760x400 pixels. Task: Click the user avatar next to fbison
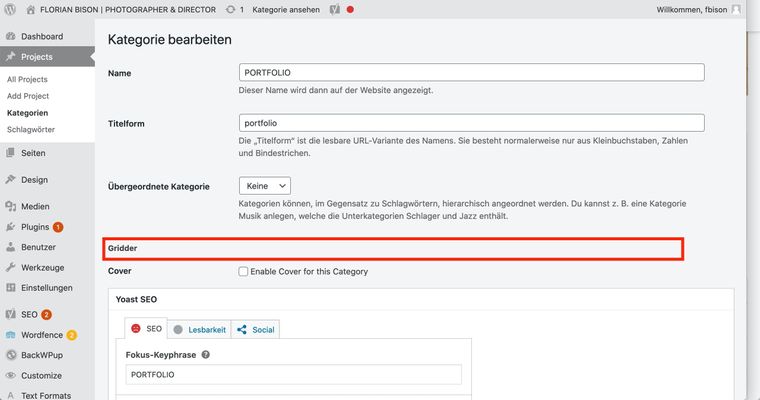tap(737, 9)
